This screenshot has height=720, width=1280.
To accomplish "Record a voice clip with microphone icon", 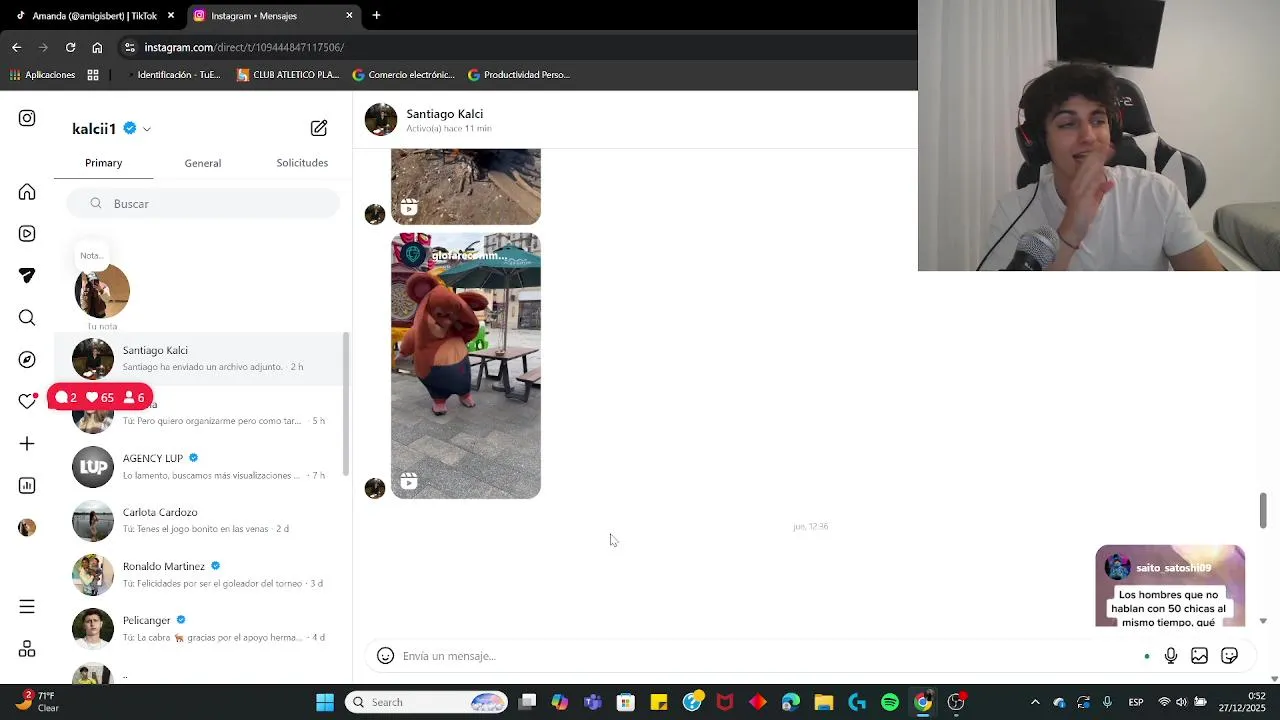I will tap(1171, 656).
